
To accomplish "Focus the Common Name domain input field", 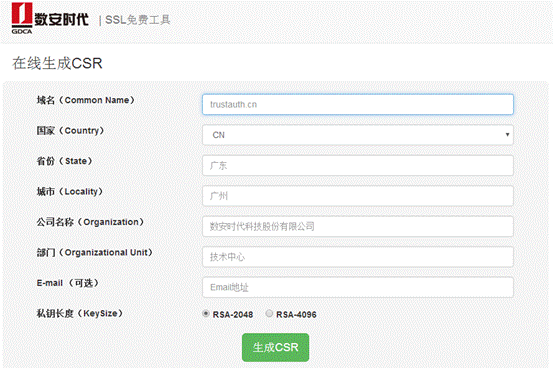I will 358,104.
